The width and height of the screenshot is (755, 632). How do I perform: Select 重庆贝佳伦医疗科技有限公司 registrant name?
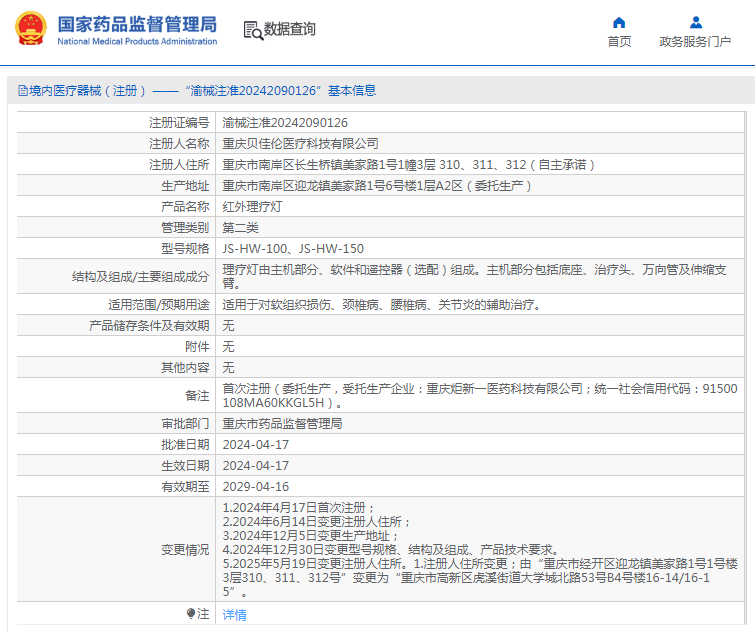tap(300, 143)
